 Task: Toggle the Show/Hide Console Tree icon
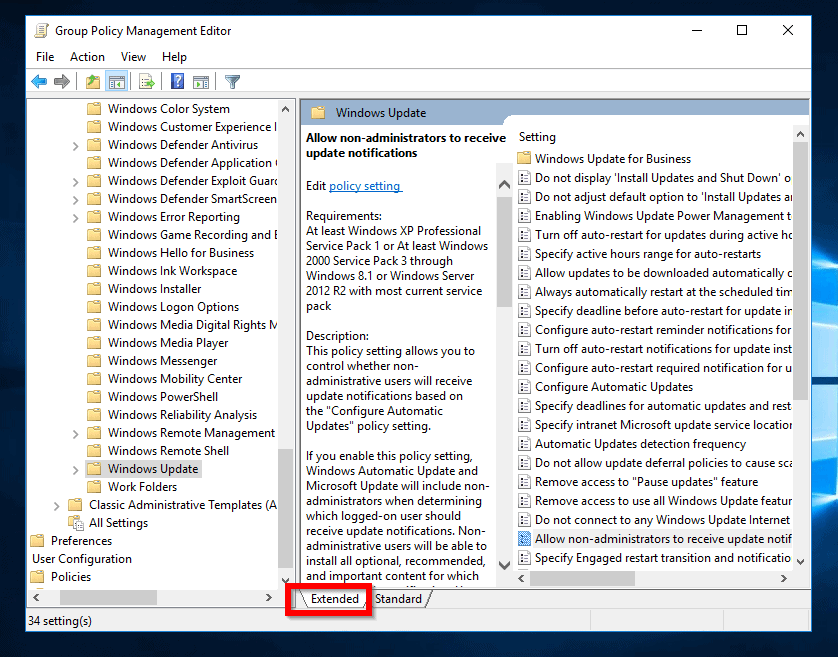[x=116, y=82]
